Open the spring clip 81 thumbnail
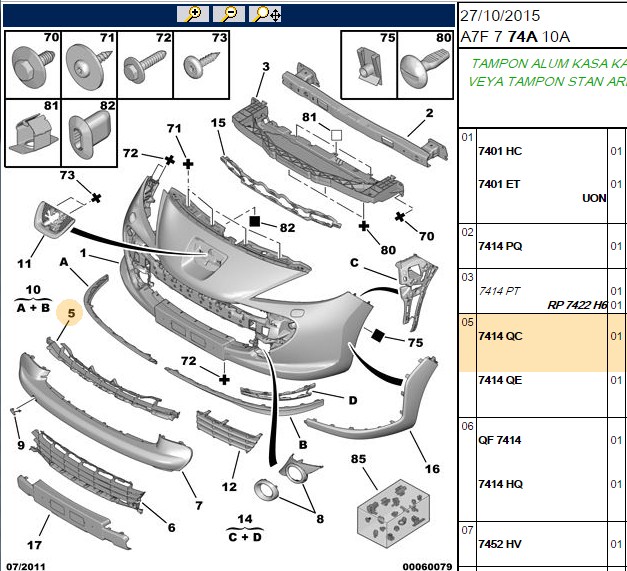Viewport: 627px width, 571px height. click(x=33, y=133)
